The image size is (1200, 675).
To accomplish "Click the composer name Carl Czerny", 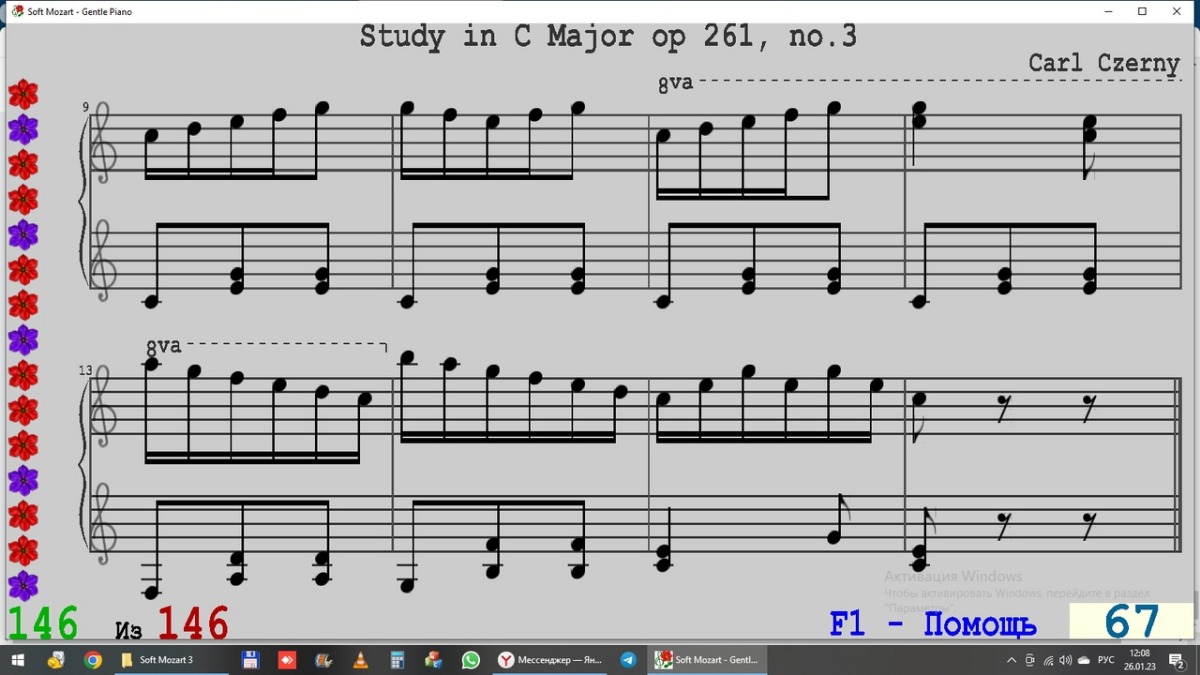I will [1104, 63].
